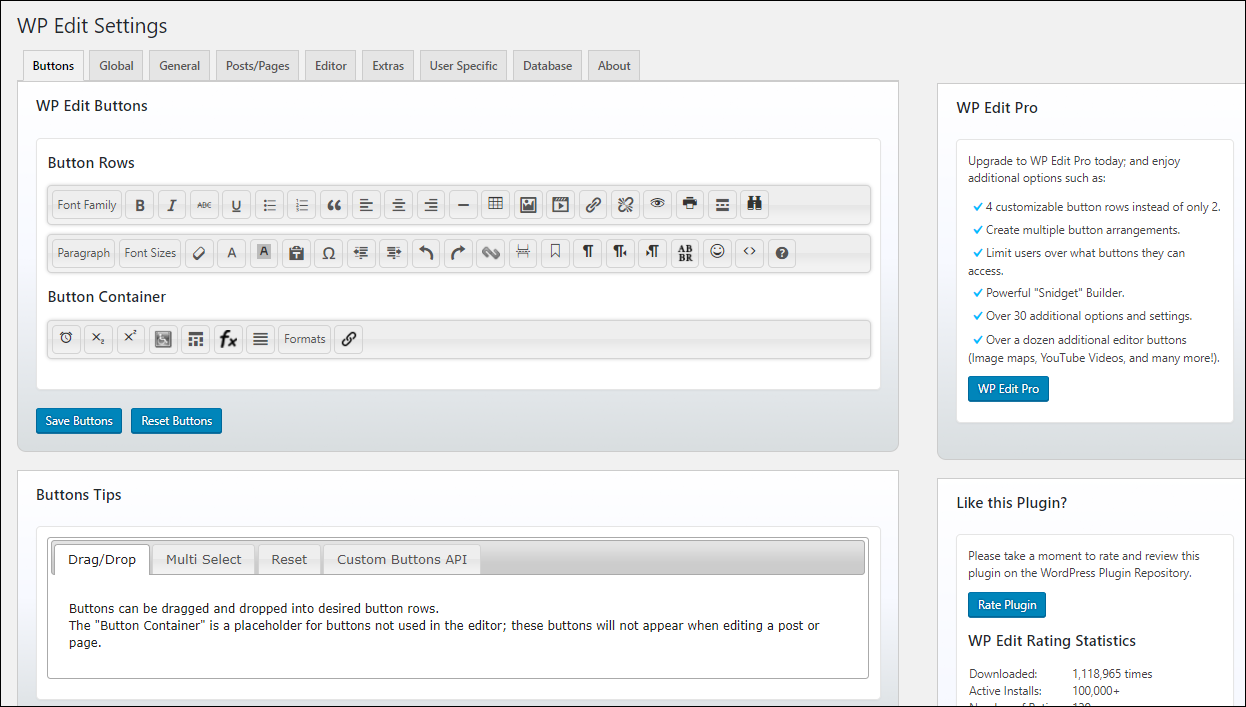Click the Justify button in Button Container
The image size is (1246, 707).
pyautogui.click(x=260, y=339)
